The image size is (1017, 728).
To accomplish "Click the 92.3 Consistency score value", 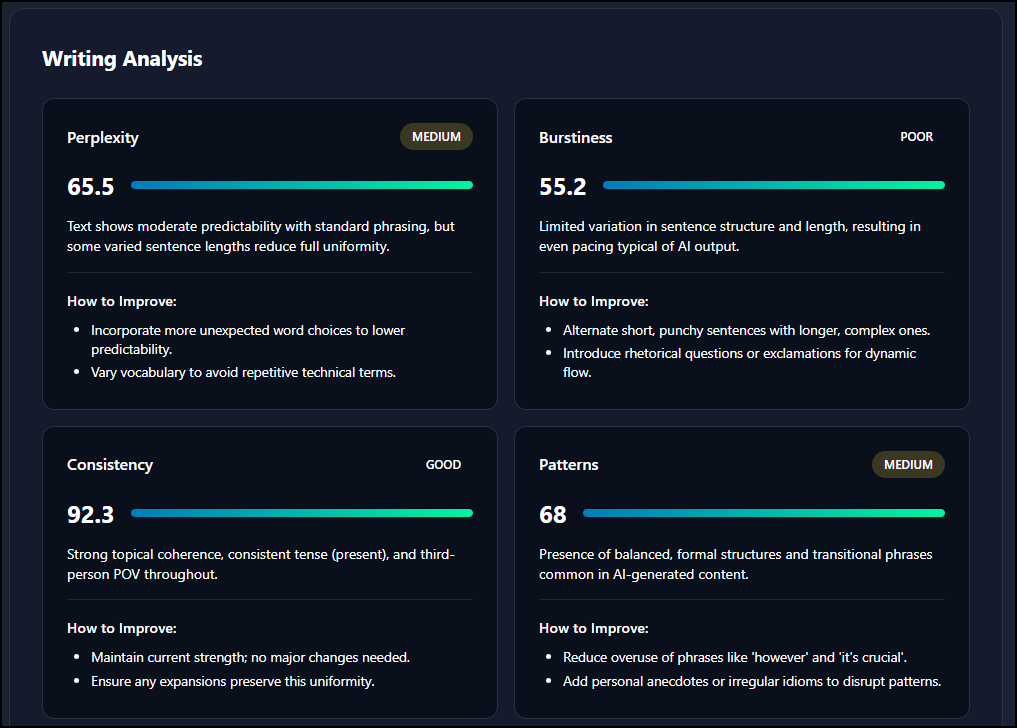I will pos(91,515).
